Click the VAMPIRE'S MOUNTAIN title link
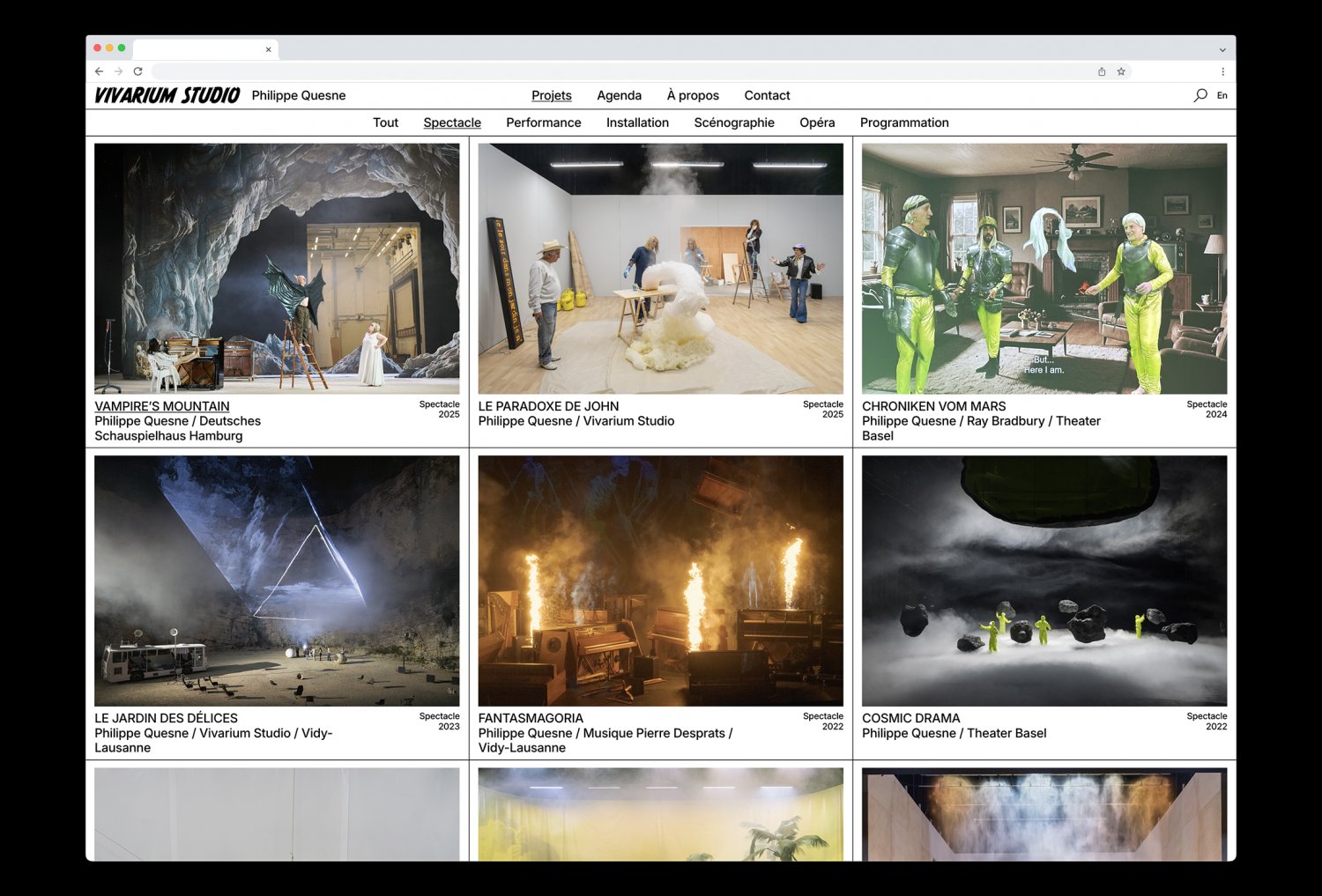 [162, 406]
